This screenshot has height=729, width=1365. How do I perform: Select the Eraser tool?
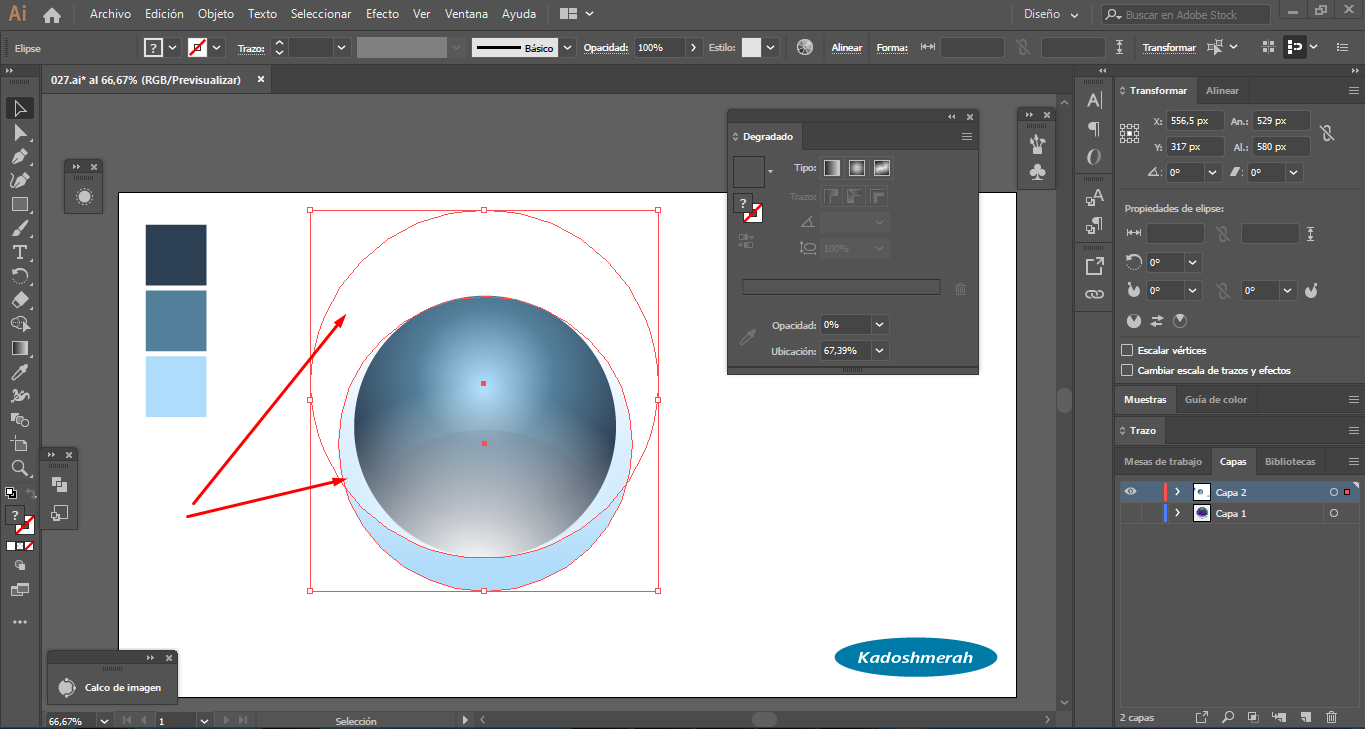tap(19, 300)
